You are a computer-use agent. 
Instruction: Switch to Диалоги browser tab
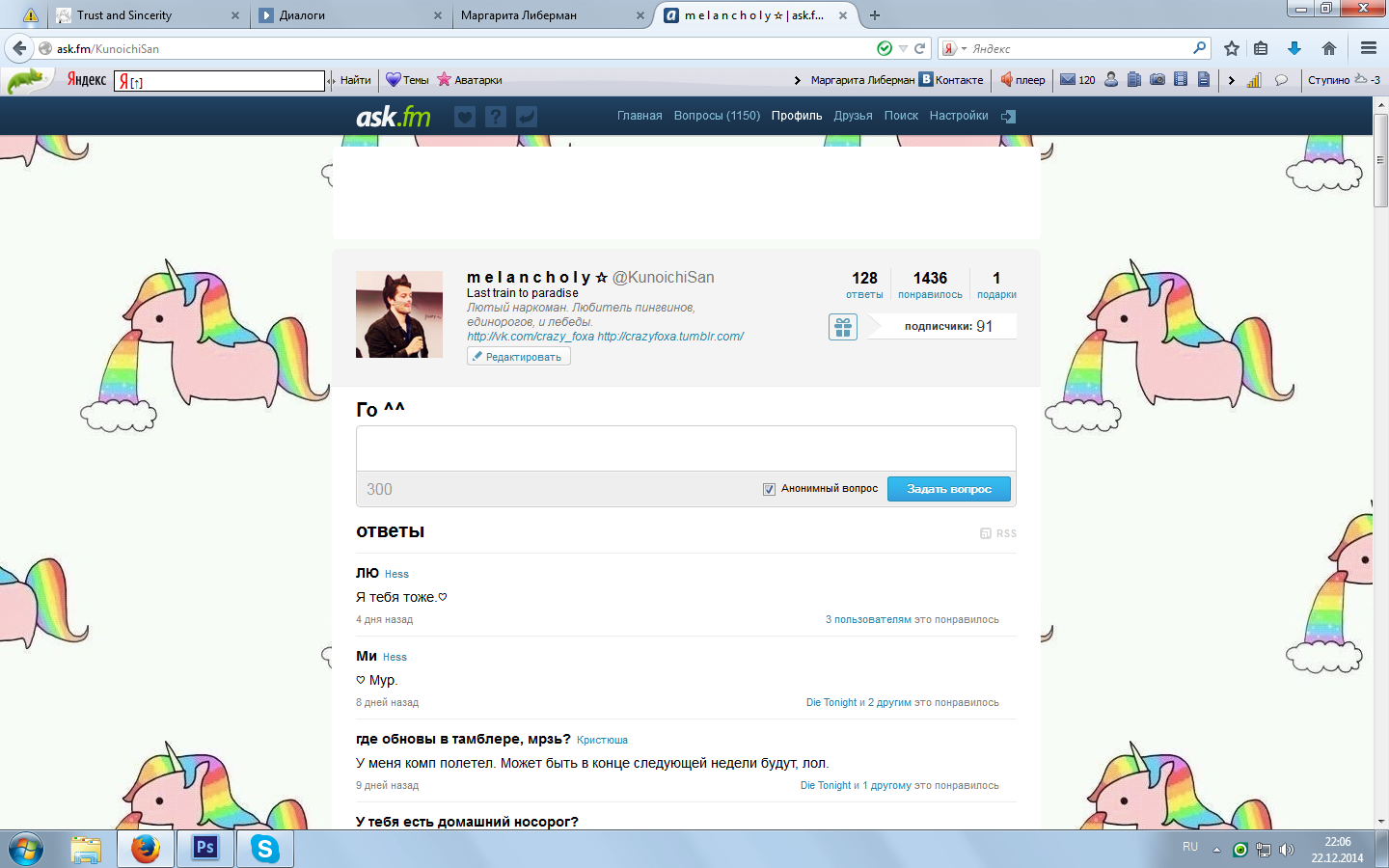pos(351,15)
